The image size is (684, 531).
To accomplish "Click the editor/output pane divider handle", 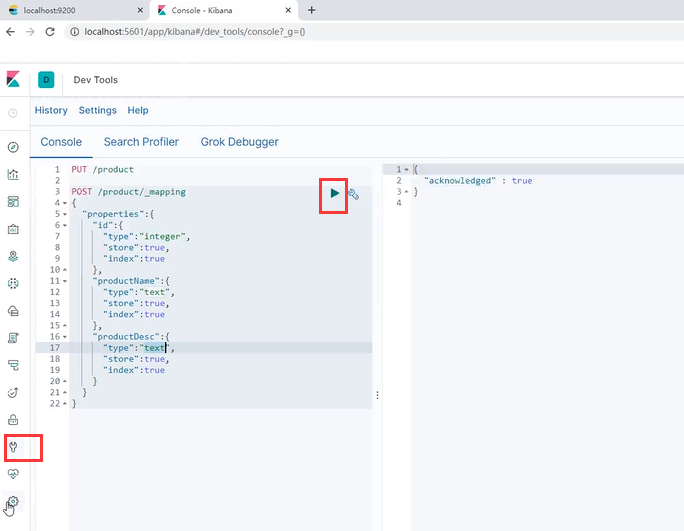I will point(377,395).
